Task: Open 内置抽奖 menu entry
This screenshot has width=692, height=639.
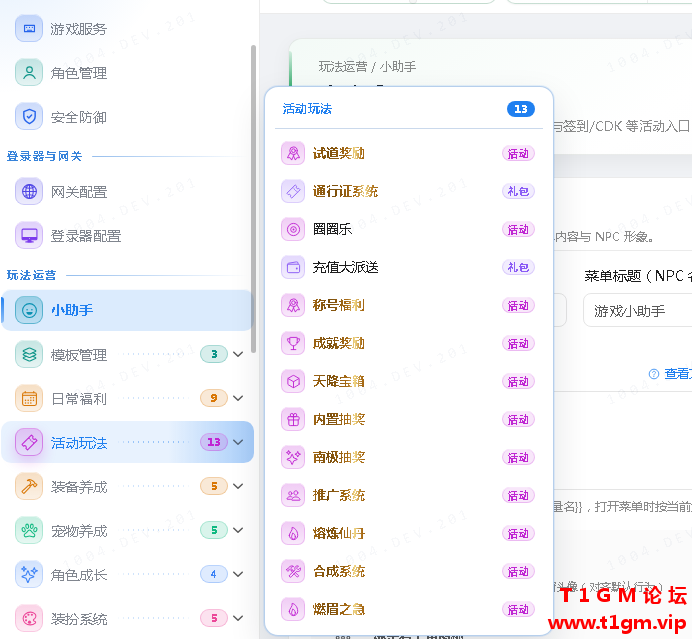Action: tap(408, 419)
